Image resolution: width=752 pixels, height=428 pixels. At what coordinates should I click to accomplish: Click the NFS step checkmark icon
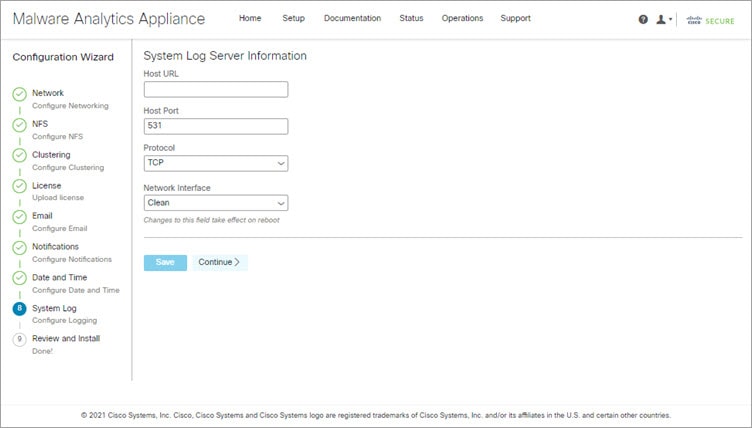click(20, 125)
